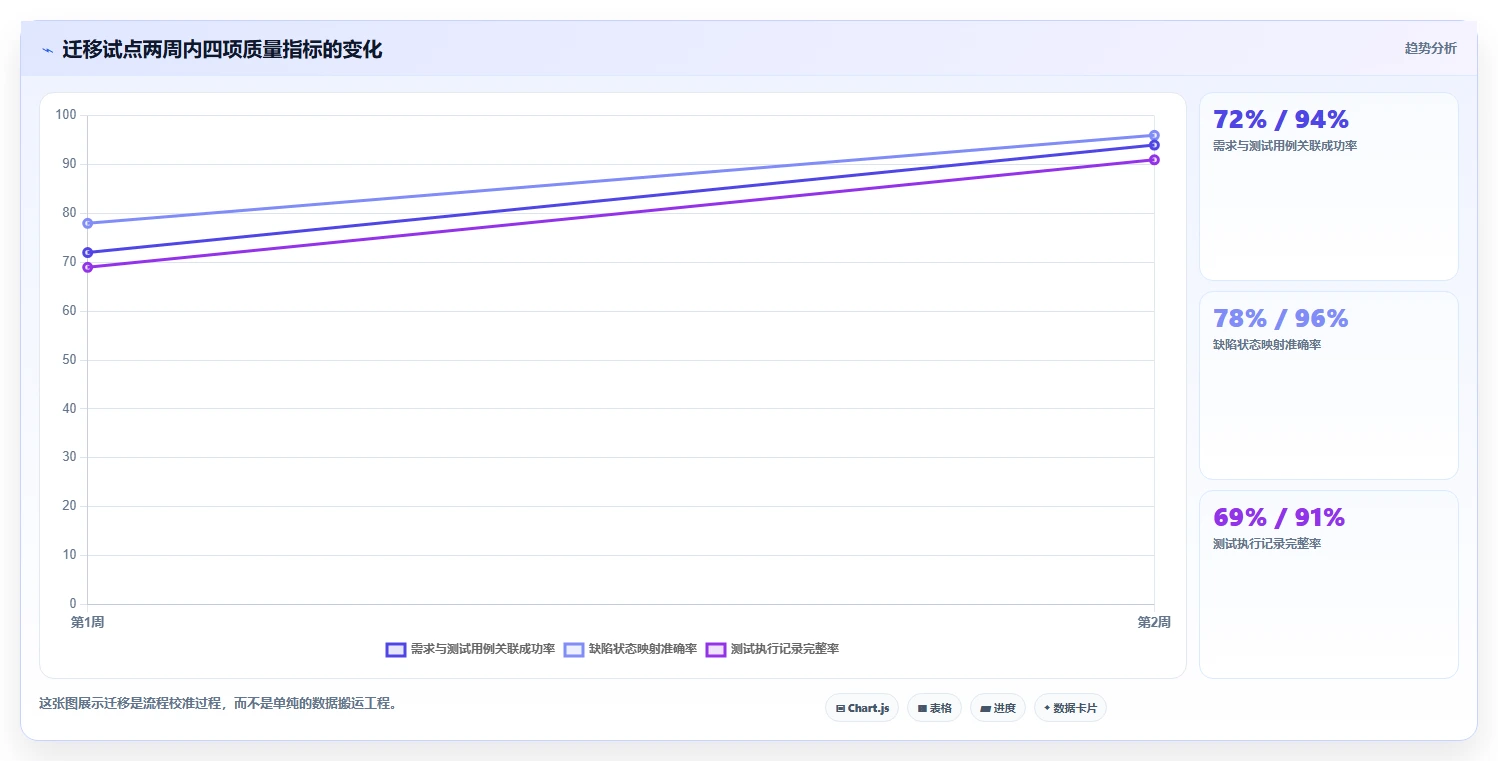The height and width of the screenshot is (761, 1498).
Task: Click the 表格 chip
Action: 934,708
